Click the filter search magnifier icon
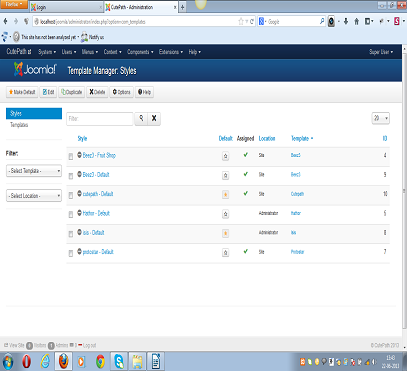 coord(141,118)
